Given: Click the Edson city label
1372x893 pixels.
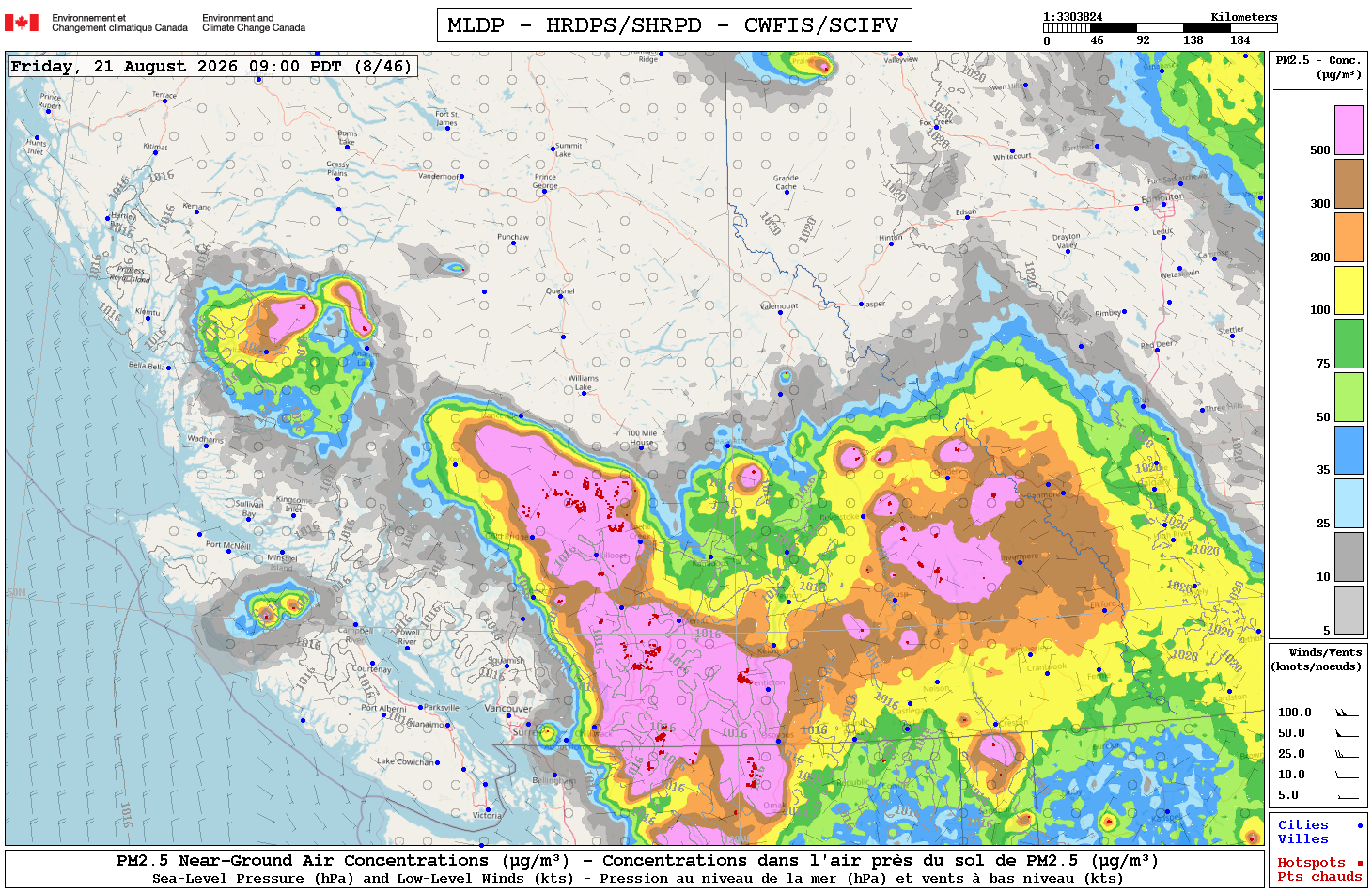Looking at the screenshot, I should point(966,212).
